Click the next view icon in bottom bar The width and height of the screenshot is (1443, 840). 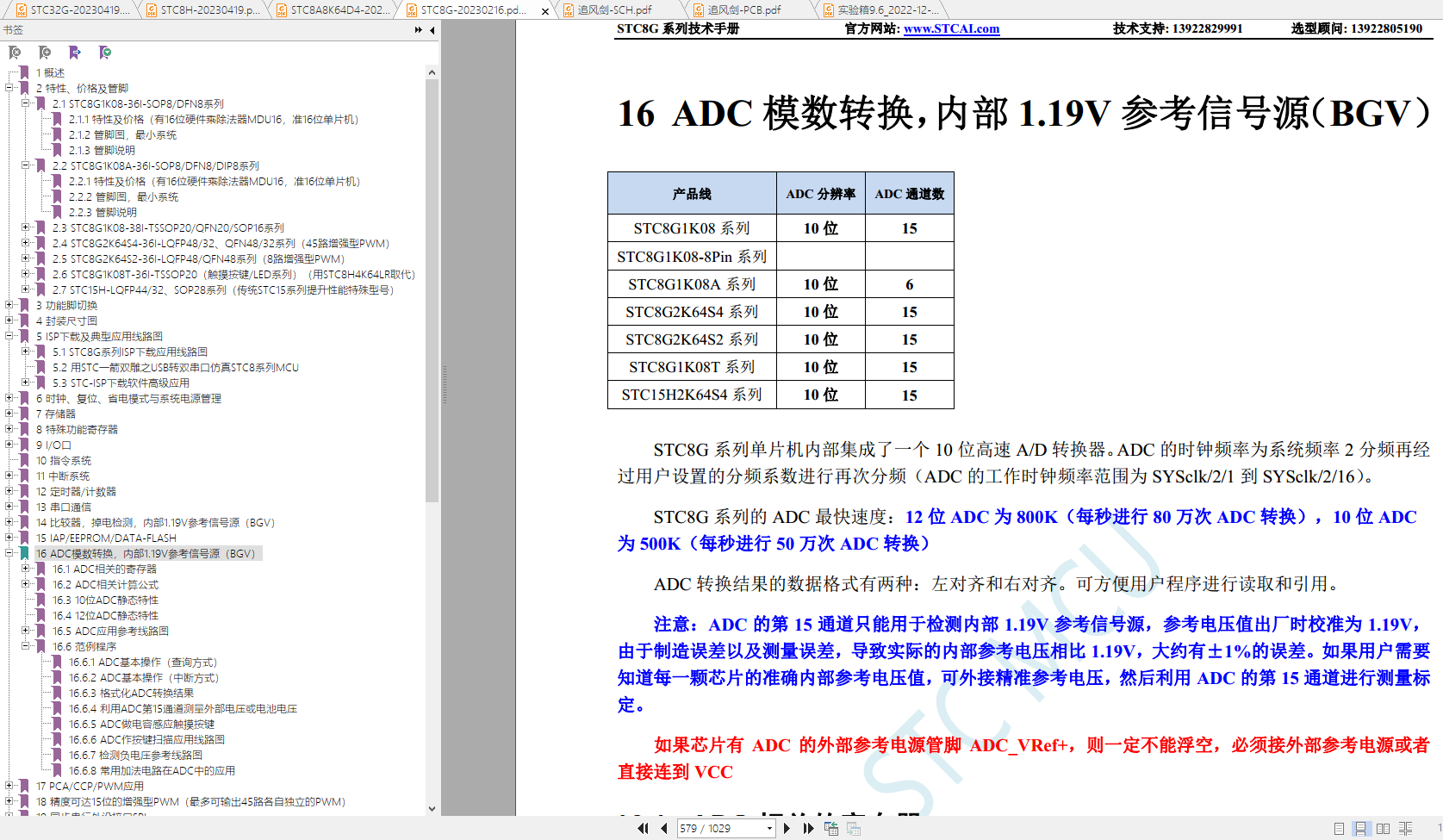854,828
